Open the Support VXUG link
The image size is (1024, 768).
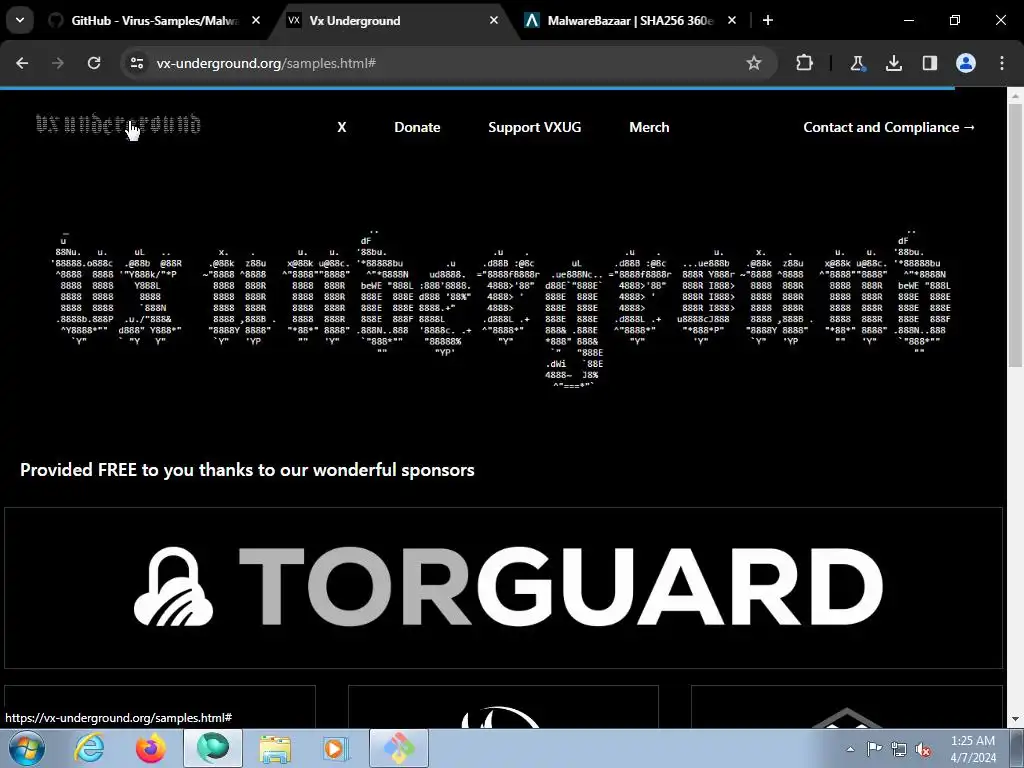coord(535,127)
